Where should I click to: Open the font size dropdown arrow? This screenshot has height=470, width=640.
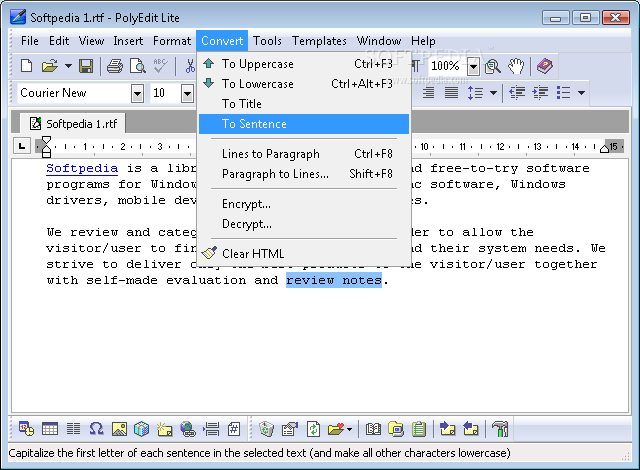coord(187,93)
